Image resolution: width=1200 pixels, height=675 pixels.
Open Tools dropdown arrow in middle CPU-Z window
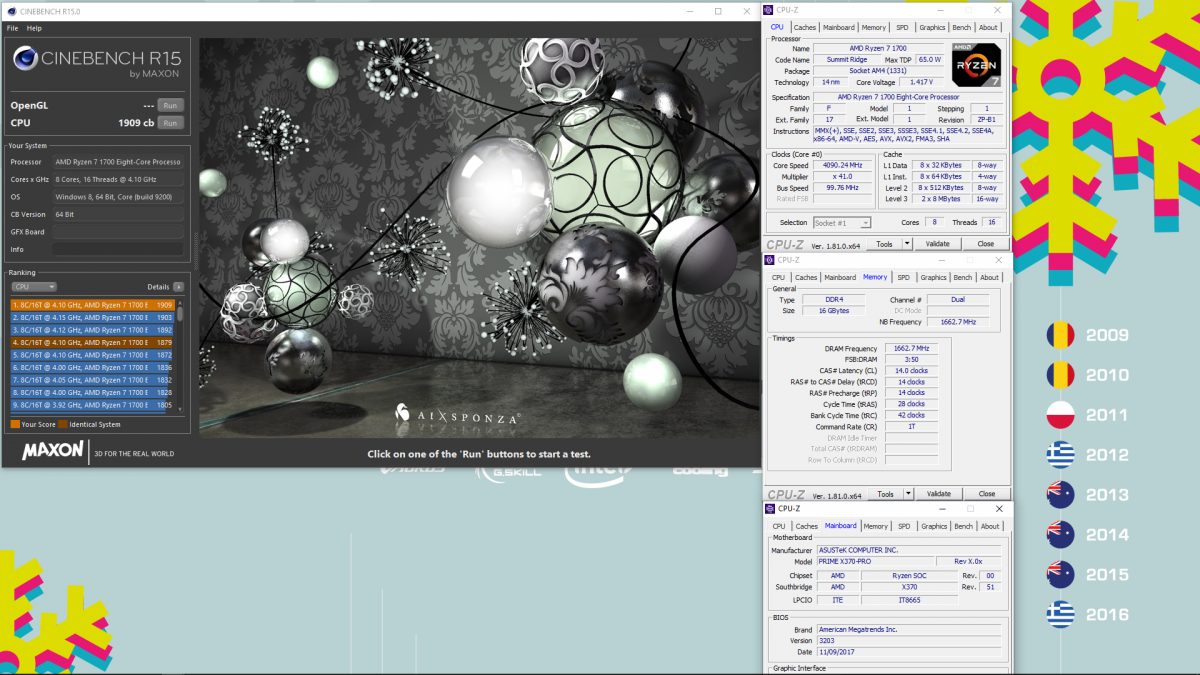pyautogui.click(x=908, y=494)
